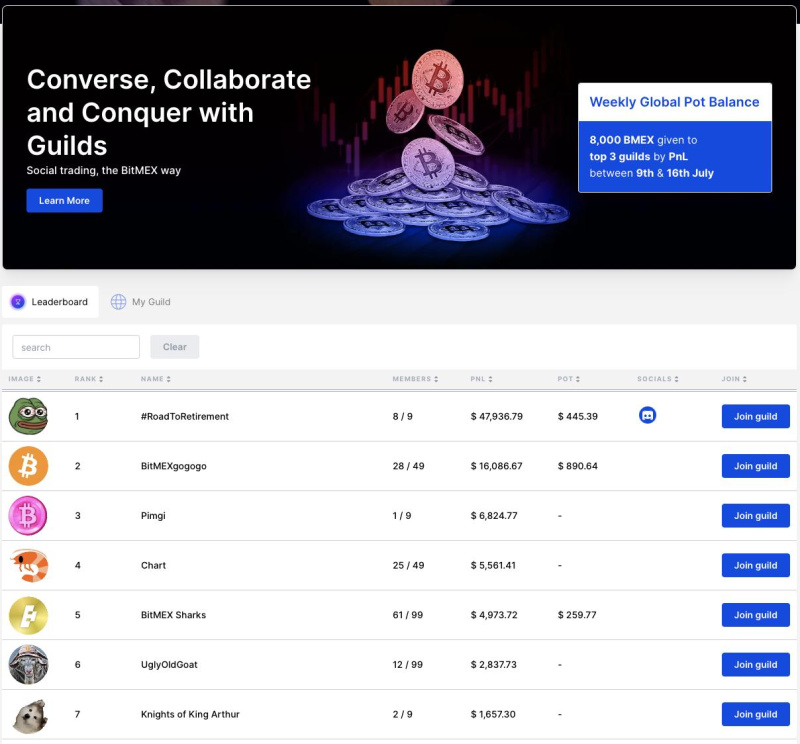
Task: Click members count 28 / 49
Action: tap(408, 466)
